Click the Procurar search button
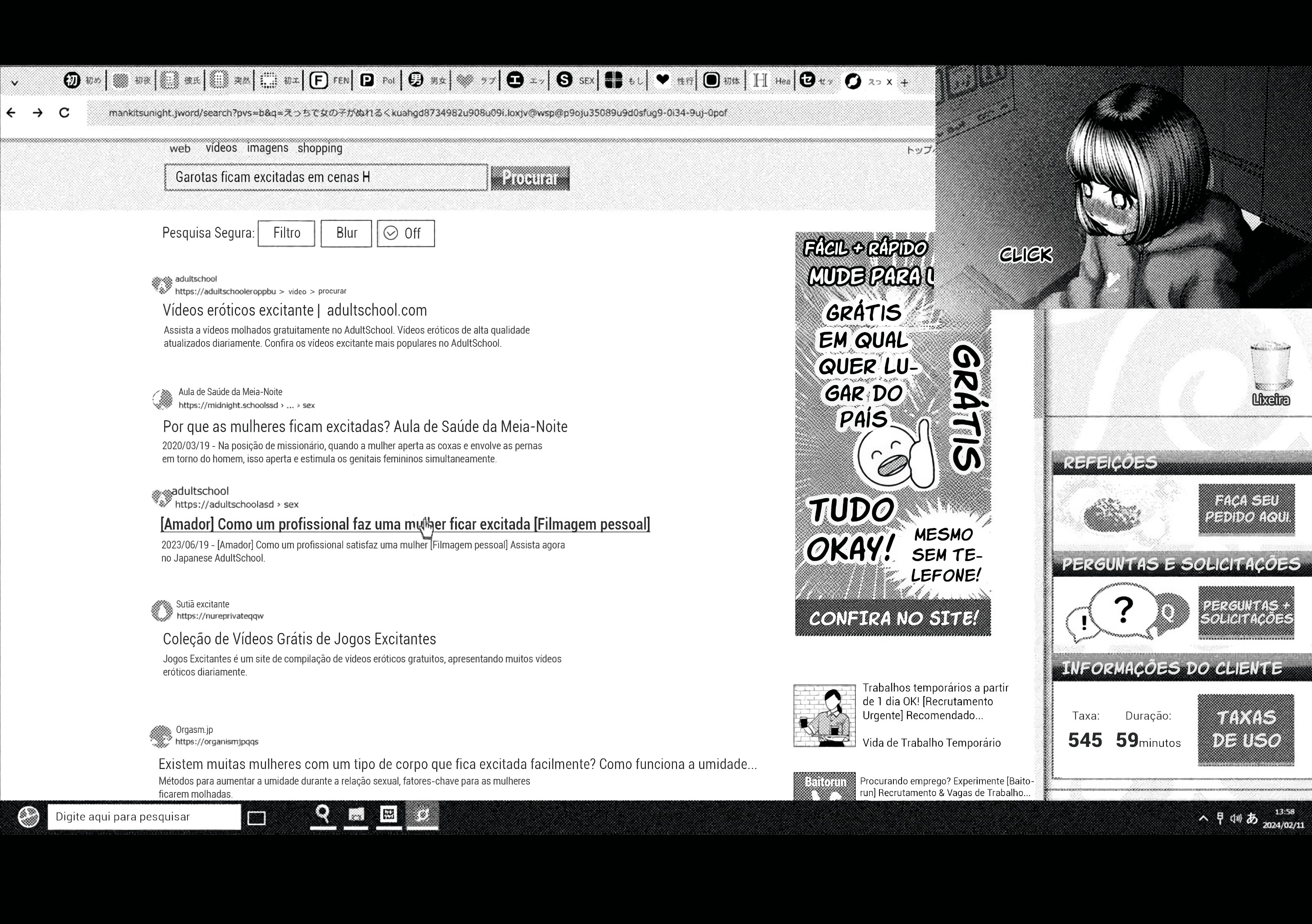Viewport: 1312px width, 924px height. 530,178
